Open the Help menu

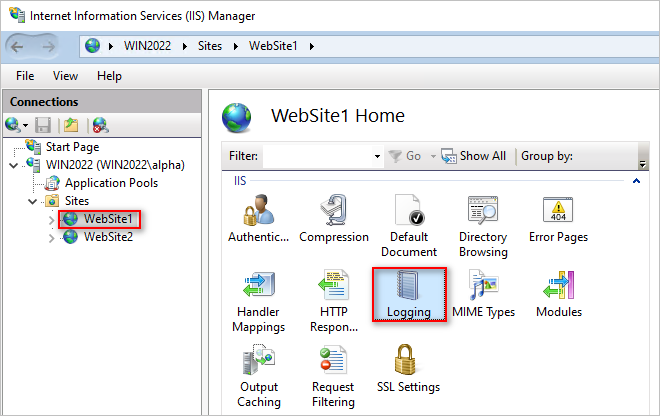click(109, 76)
